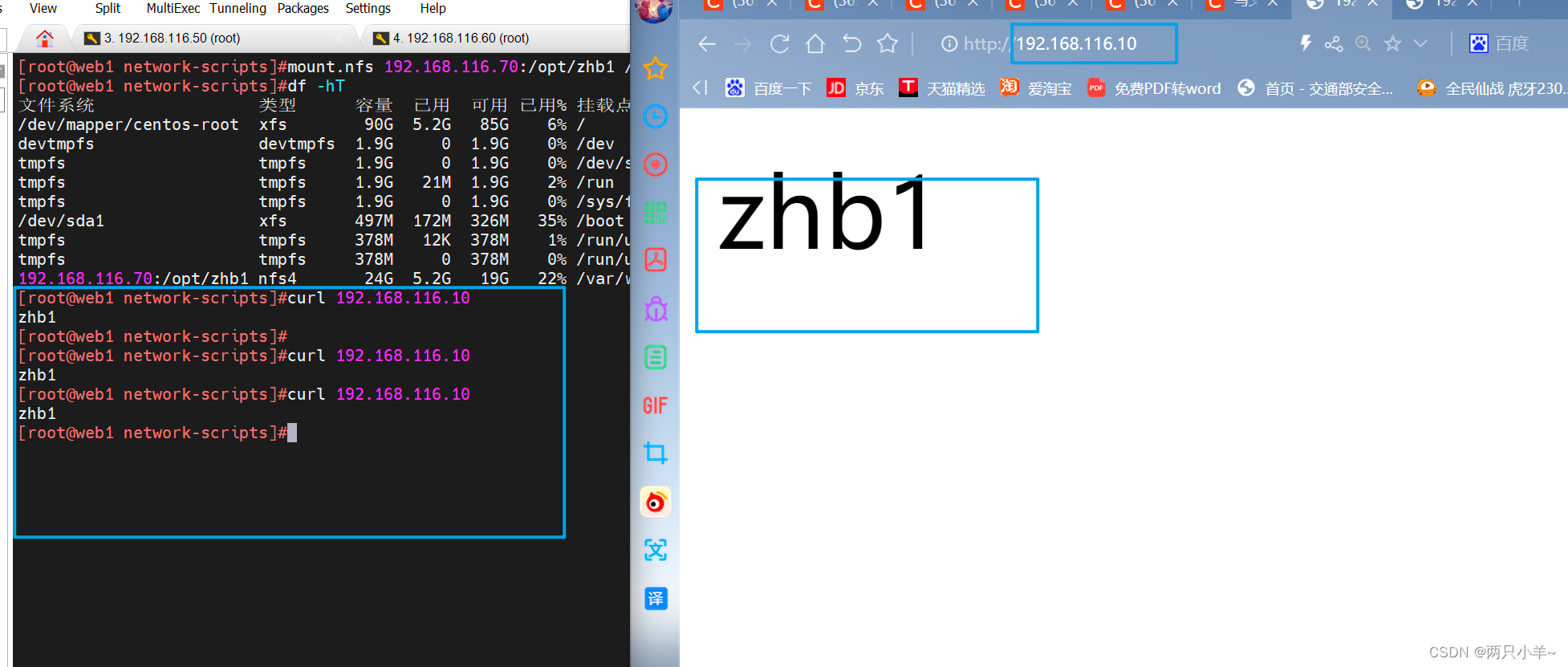Open the green notes sidebar icon
1568x667 pixels.
(x=656, y=357)
